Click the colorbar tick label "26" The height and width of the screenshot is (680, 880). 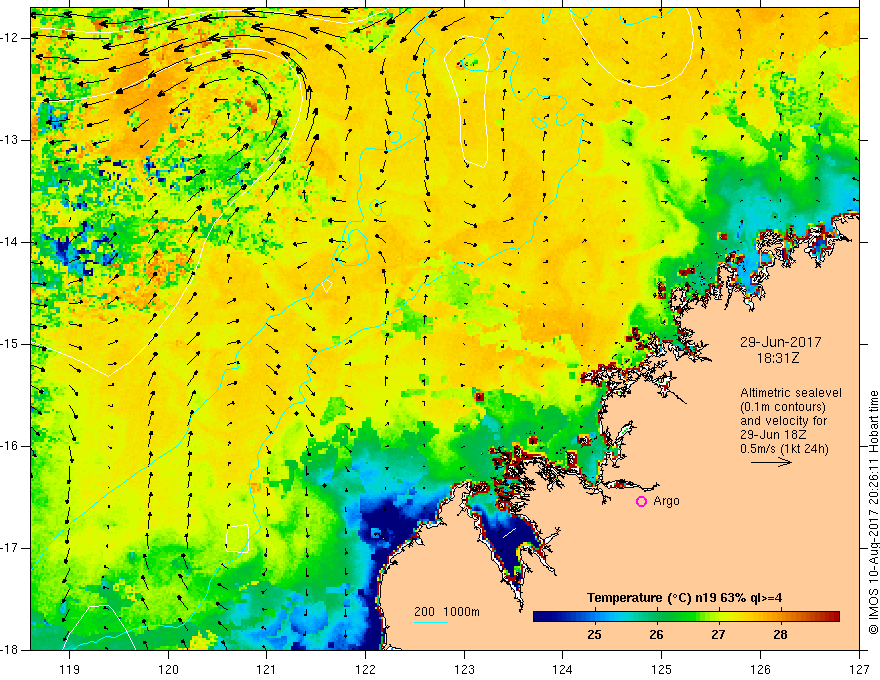coord(656,635)
